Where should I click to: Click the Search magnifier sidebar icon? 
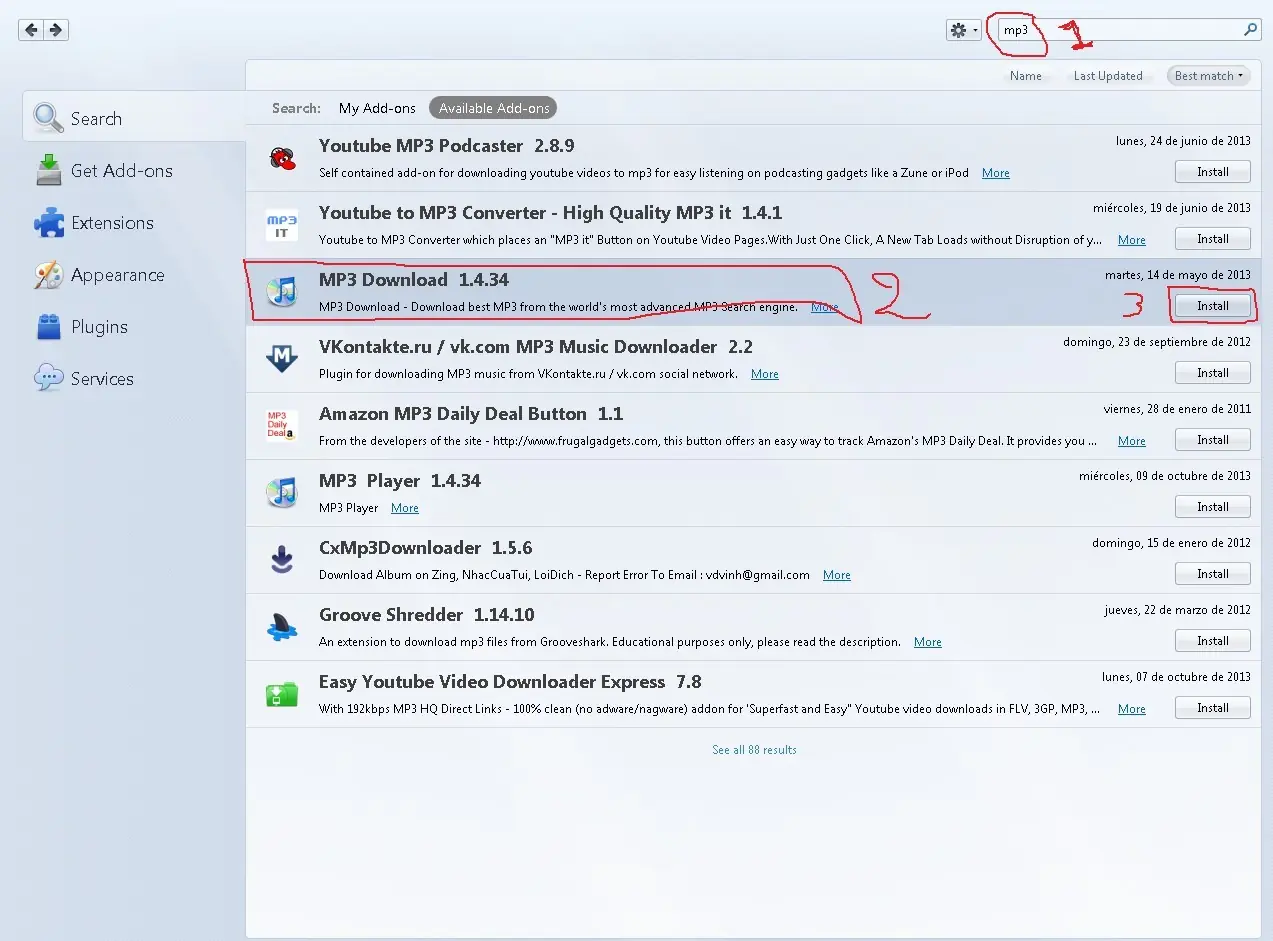click(48, 118)
